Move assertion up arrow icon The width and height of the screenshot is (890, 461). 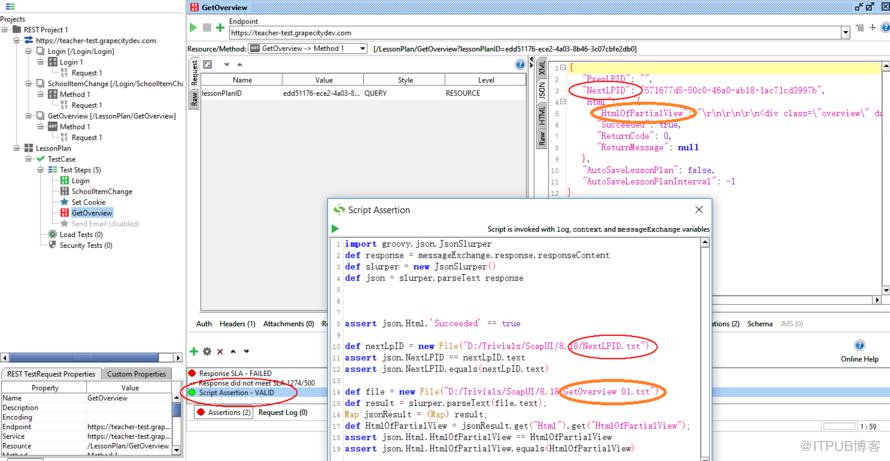(233, 351)
